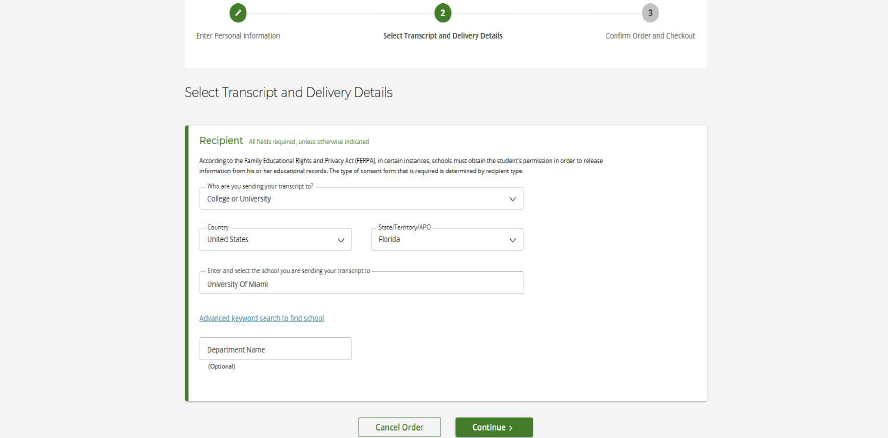Click the Recipient section heading
The height and width of the screenshot is (438, 888).
tap(221, 141)
